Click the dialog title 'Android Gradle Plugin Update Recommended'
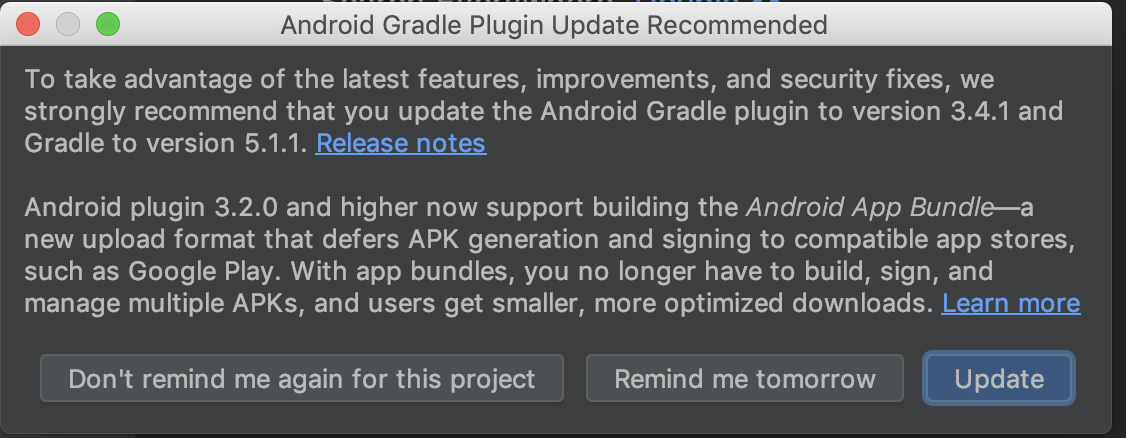 (554, 24)
